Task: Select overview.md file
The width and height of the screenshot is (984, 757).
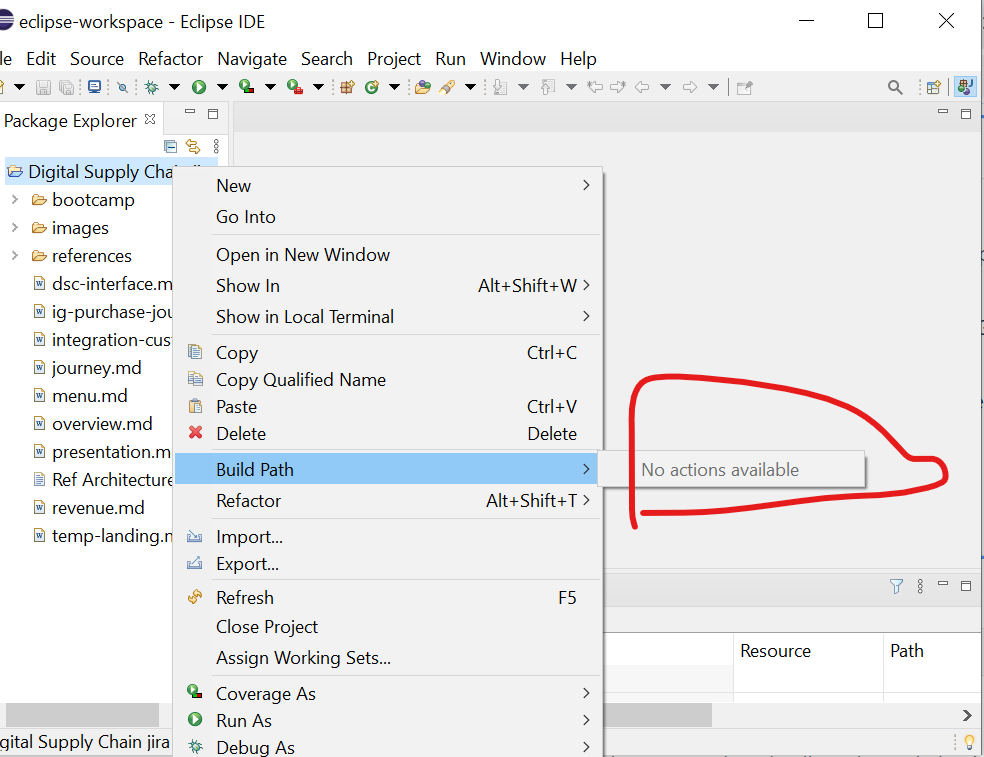Action: (102, 424)
